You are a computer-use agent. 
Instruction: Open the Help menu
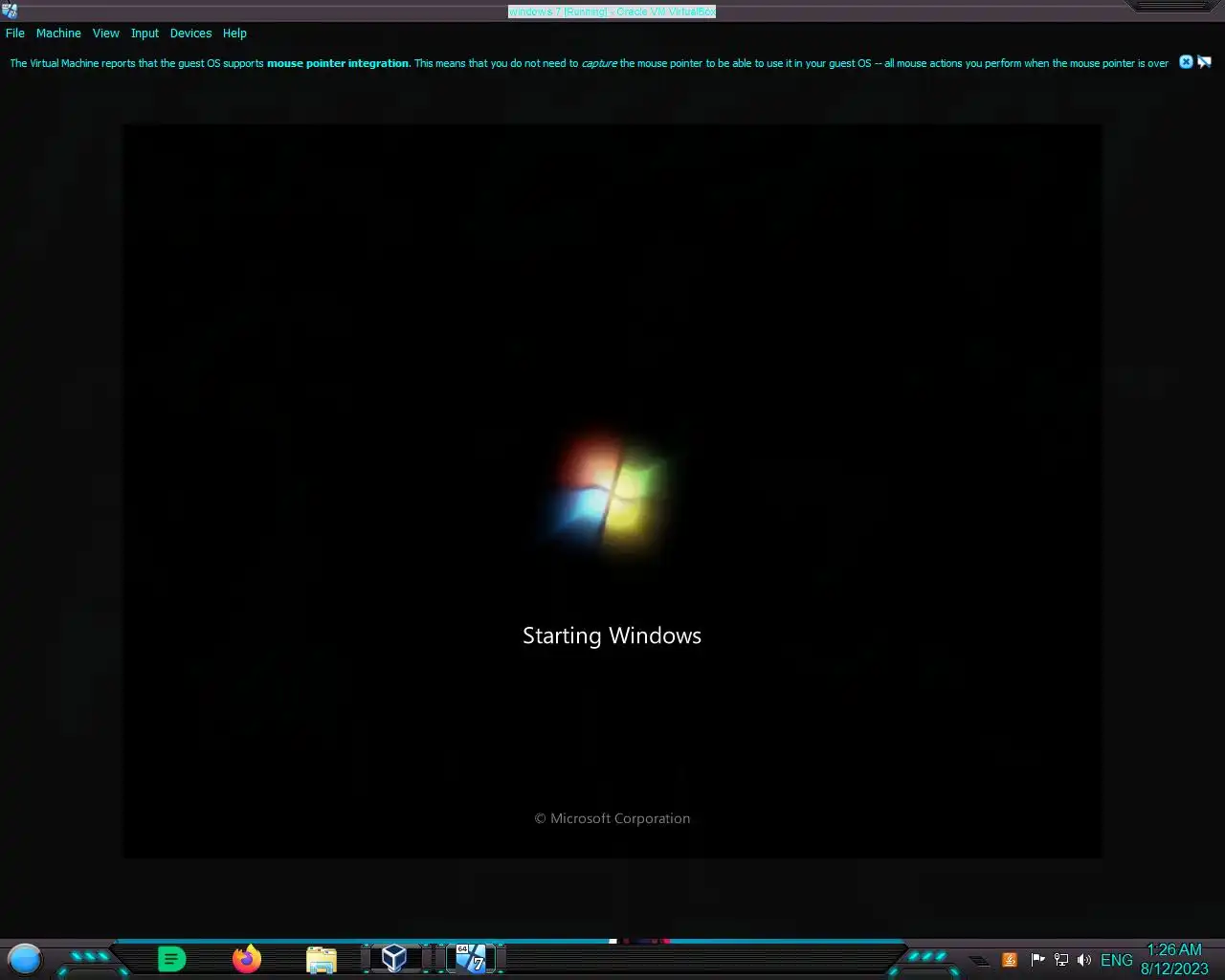234,33
